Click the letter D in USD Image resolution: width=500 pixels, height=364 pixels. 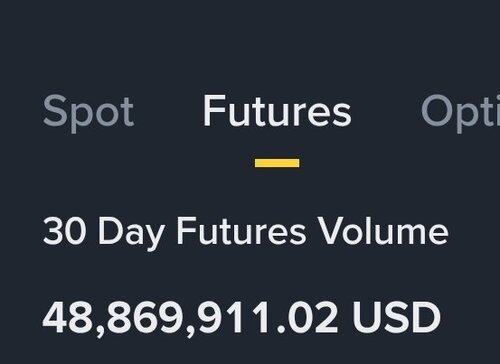pos(427,317)
